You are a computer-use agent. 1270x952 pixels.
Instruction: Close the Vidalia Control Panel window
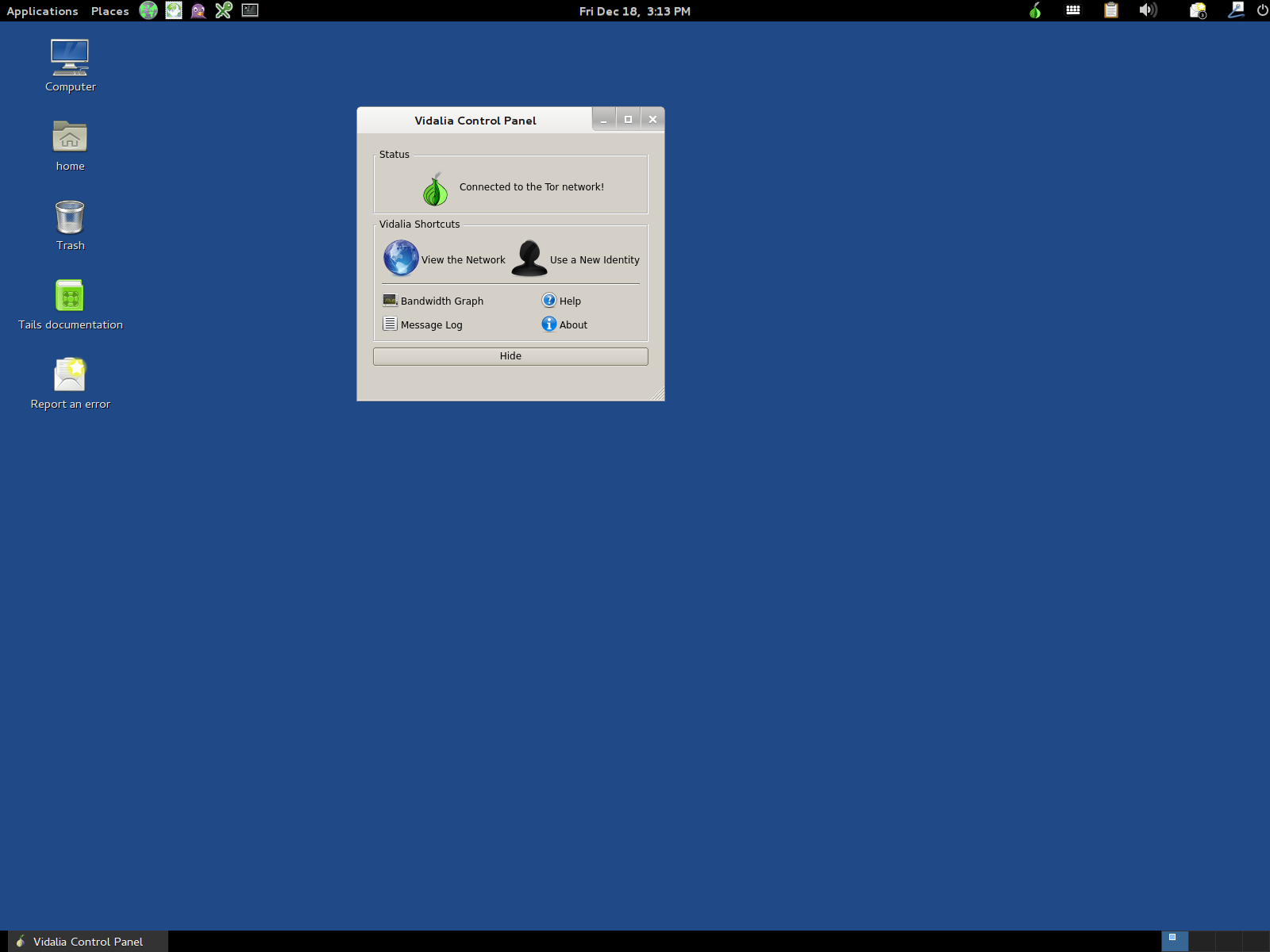652,119
